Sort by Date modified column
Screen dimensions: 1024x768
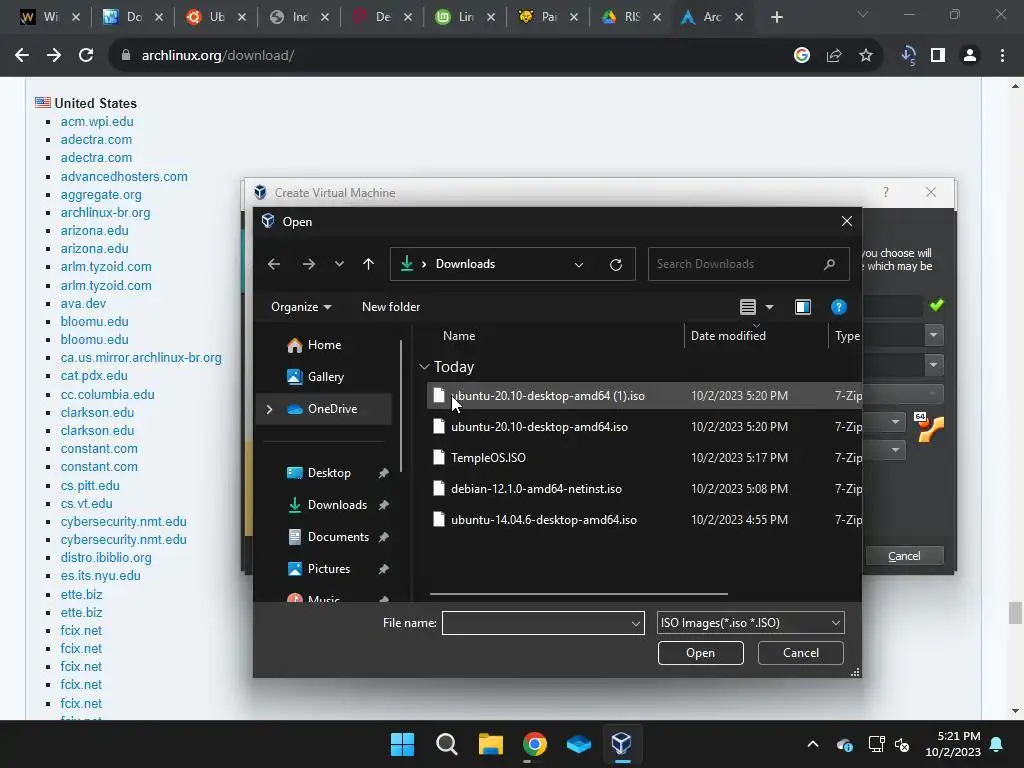click(728, 336)
